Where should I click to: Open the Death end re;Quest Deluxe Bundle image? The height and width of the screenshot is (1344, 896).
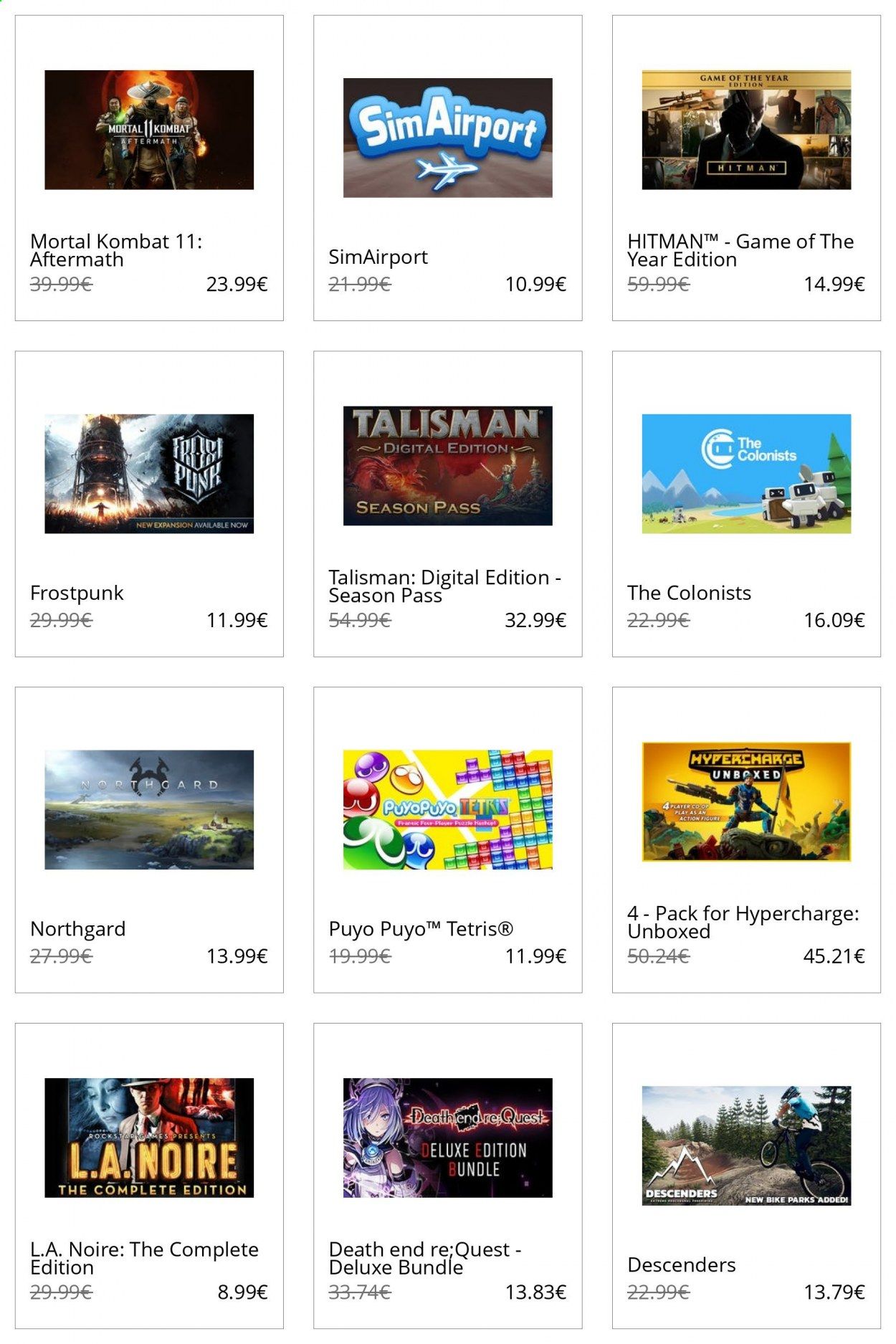448,1138
